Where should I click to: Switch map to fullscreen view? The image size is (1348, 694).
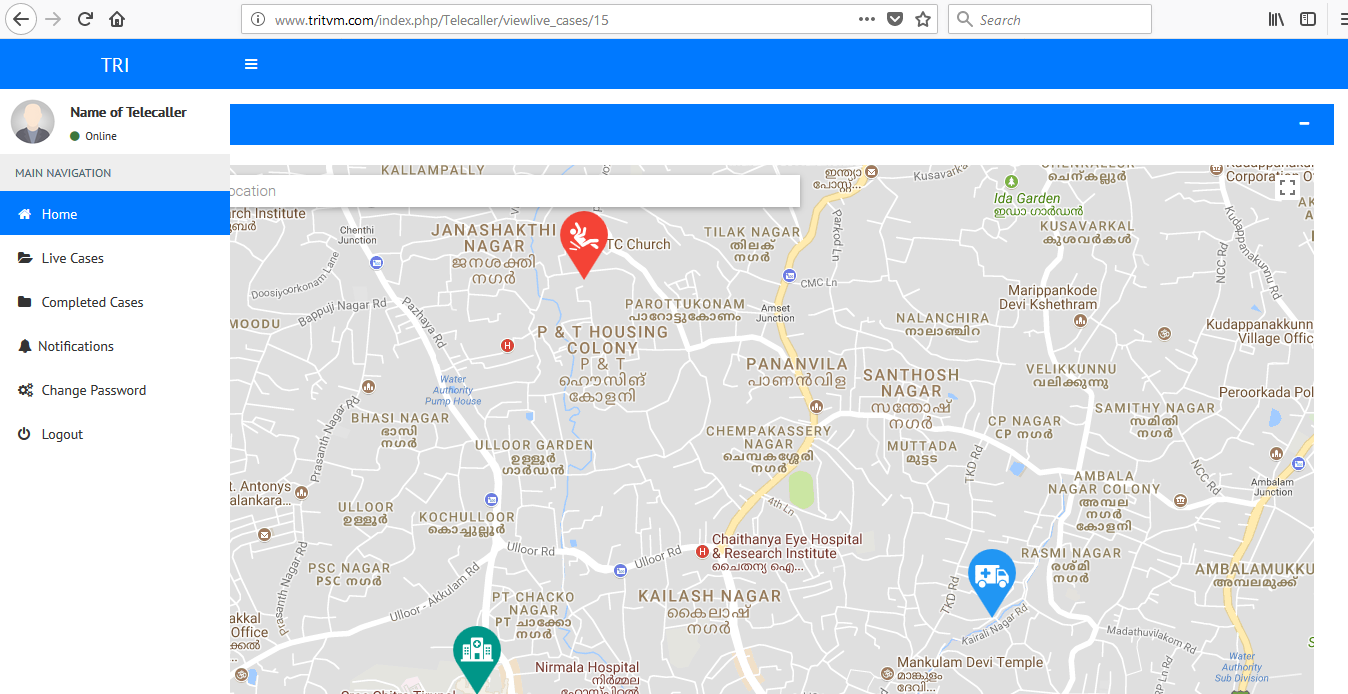1287,186
